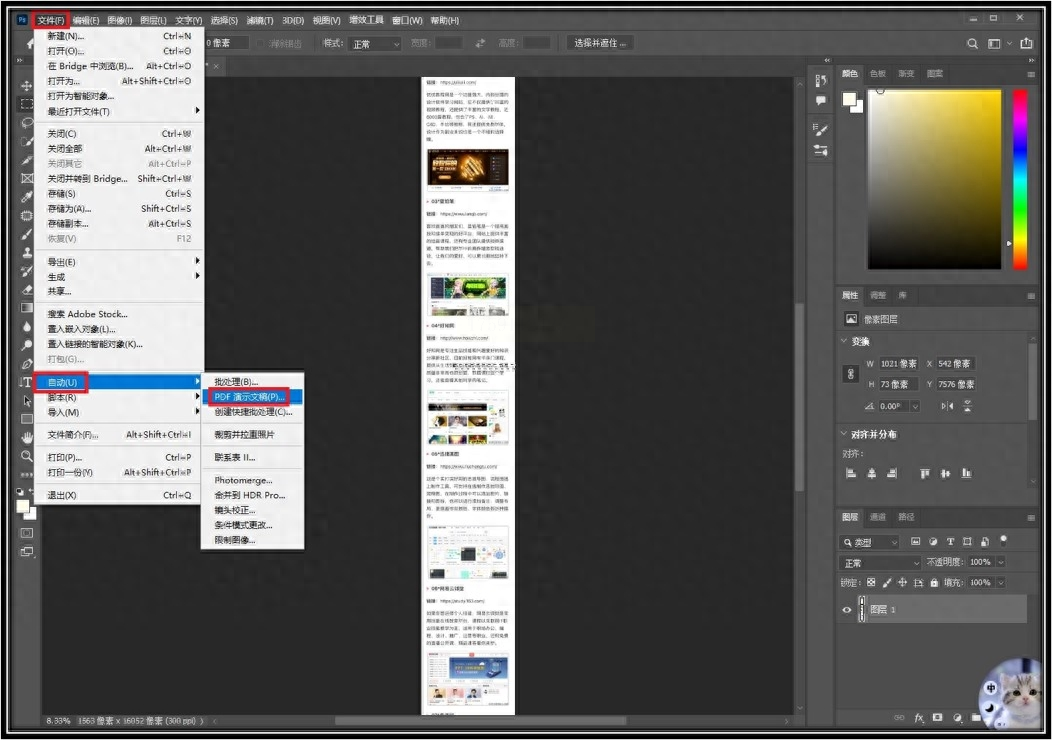Toggle the layer filter on/off switch

[1003, 539]
